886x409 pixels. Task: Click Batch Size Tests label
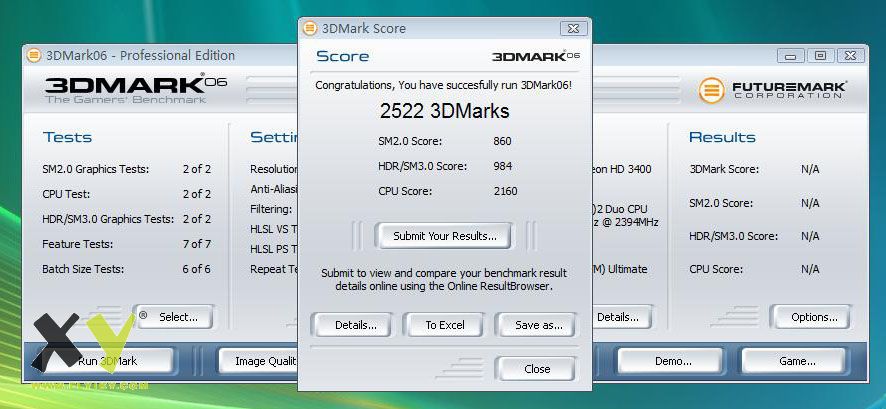tap(82, 269)
